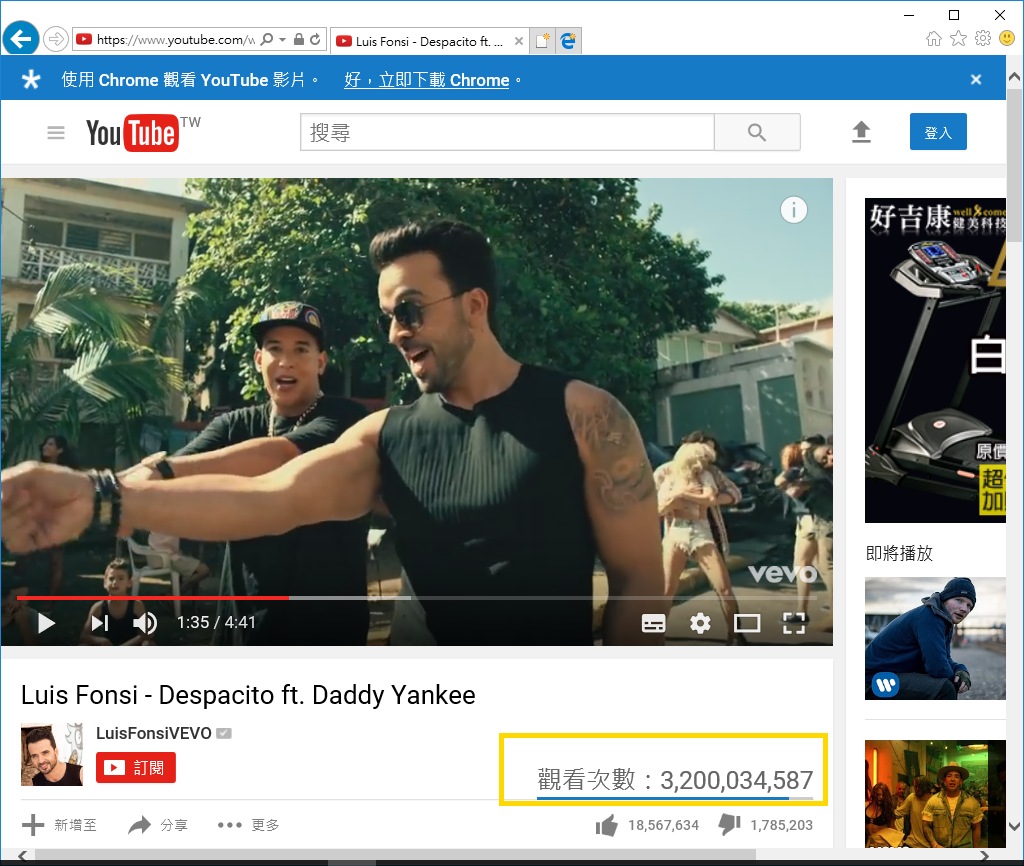This screenshot has width=1024, height=866.
Task: Open the LuisFonsiVEVO channel name link
Action: point(153,733)
